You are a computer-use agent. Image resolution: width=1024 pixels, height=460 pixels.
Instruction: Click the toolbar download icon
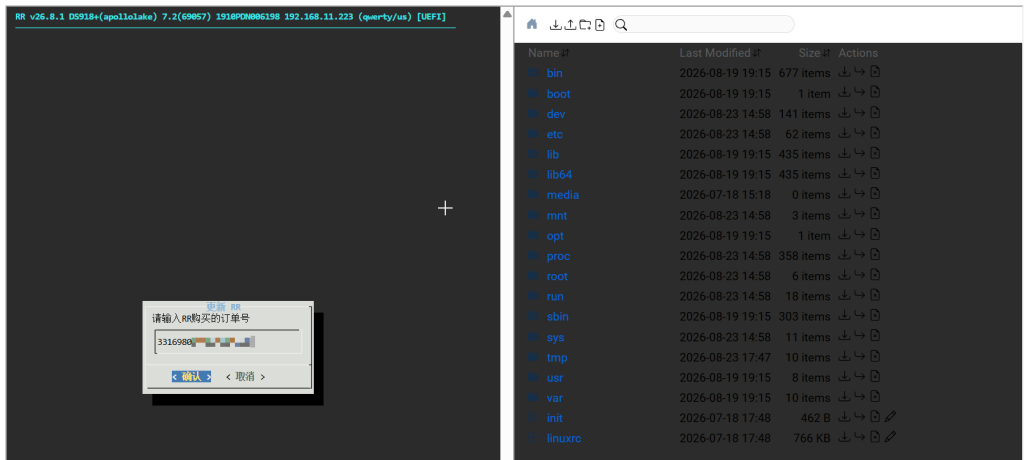555,25
